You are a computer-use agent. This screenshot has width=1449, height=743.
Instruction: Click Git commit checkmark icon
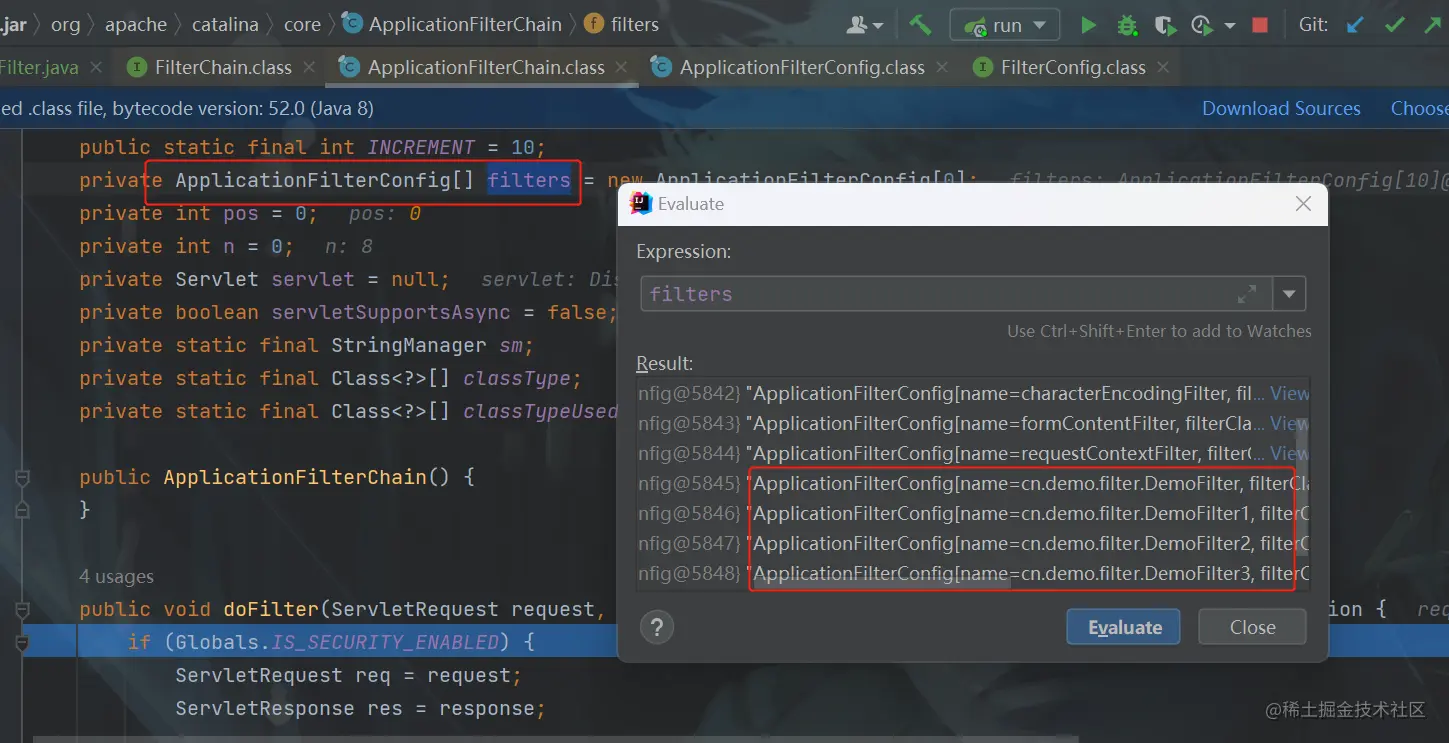(x=1395, y=25)
